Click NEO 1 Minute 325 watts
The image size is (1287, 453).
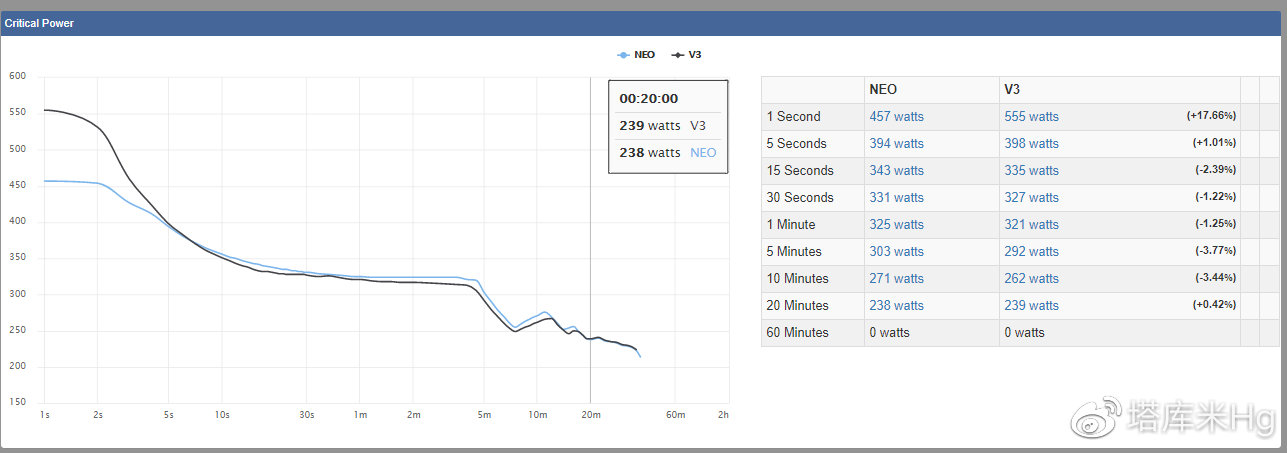tap(896, 225)
